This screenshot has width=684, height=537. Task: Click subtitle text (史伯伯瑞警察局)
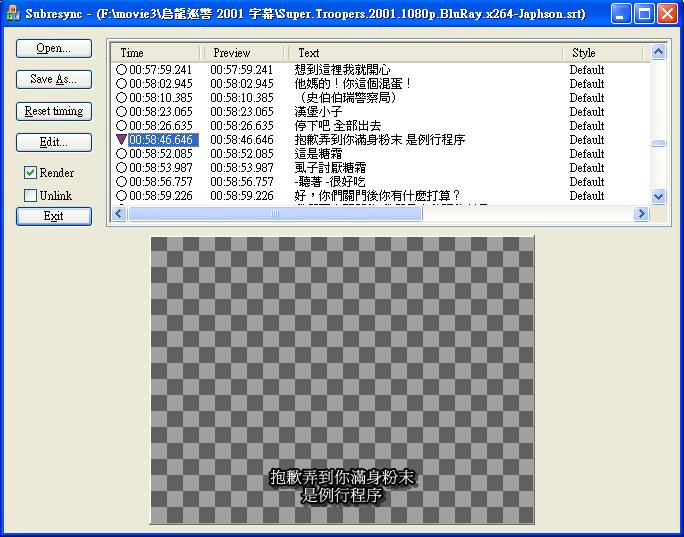pos(348,97)
